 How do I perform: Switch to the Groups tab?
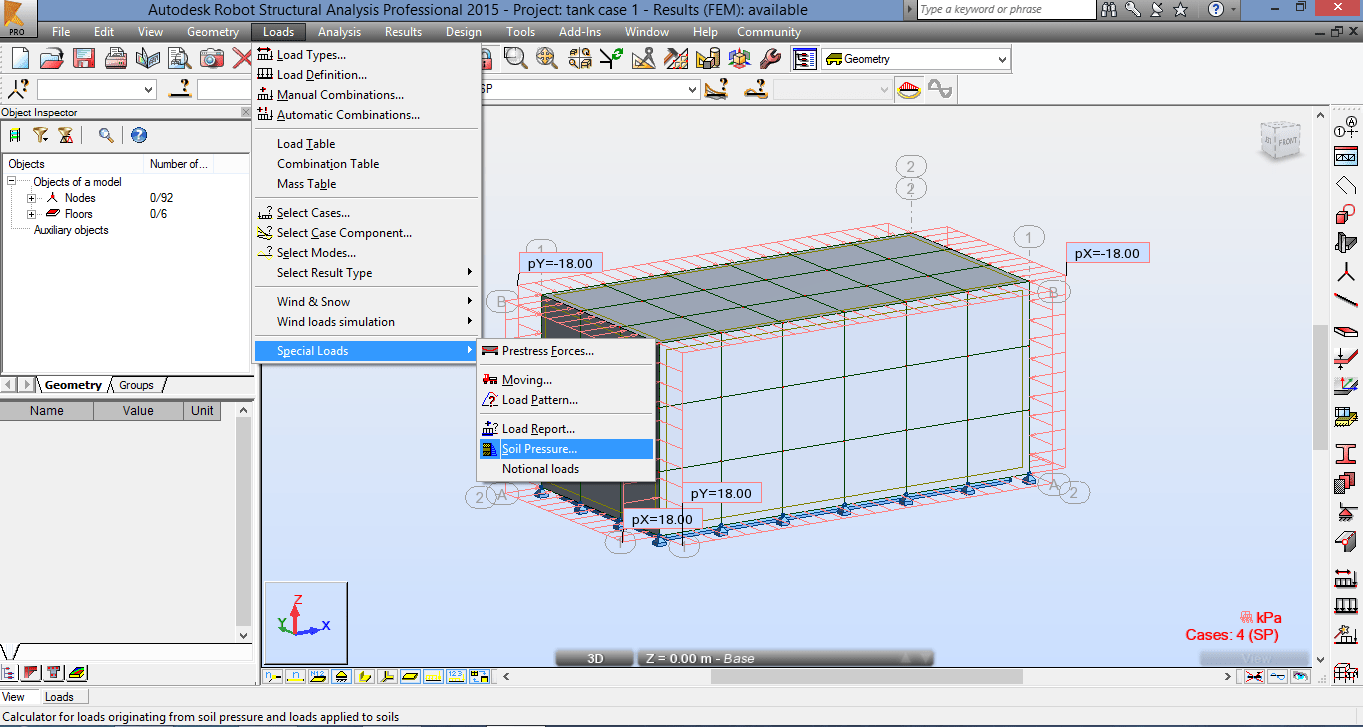(136, 385)
